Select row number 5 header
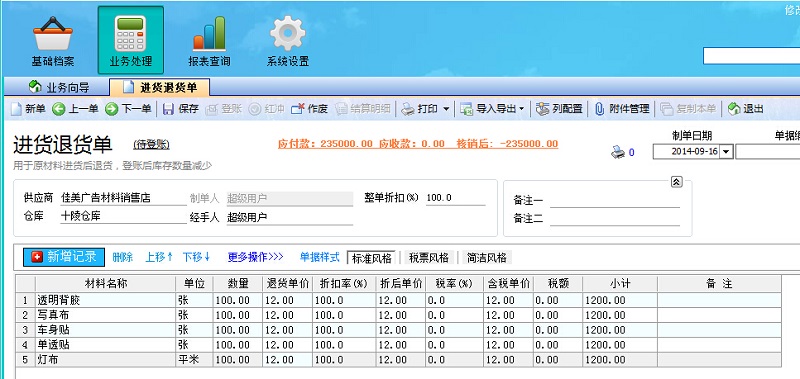This screenshot has width=800, height=379. click(25, 360)
